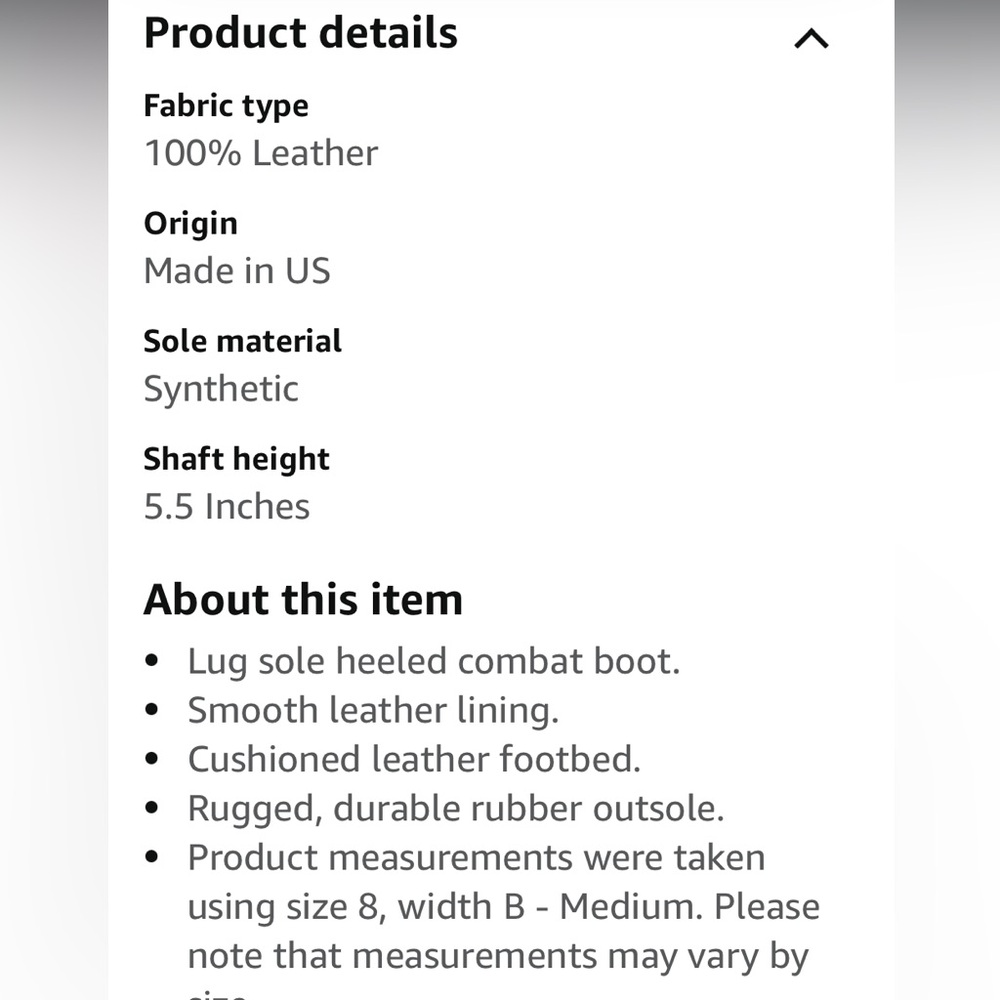
Task: Click the Made in US text
Action: tap(237, 271)
